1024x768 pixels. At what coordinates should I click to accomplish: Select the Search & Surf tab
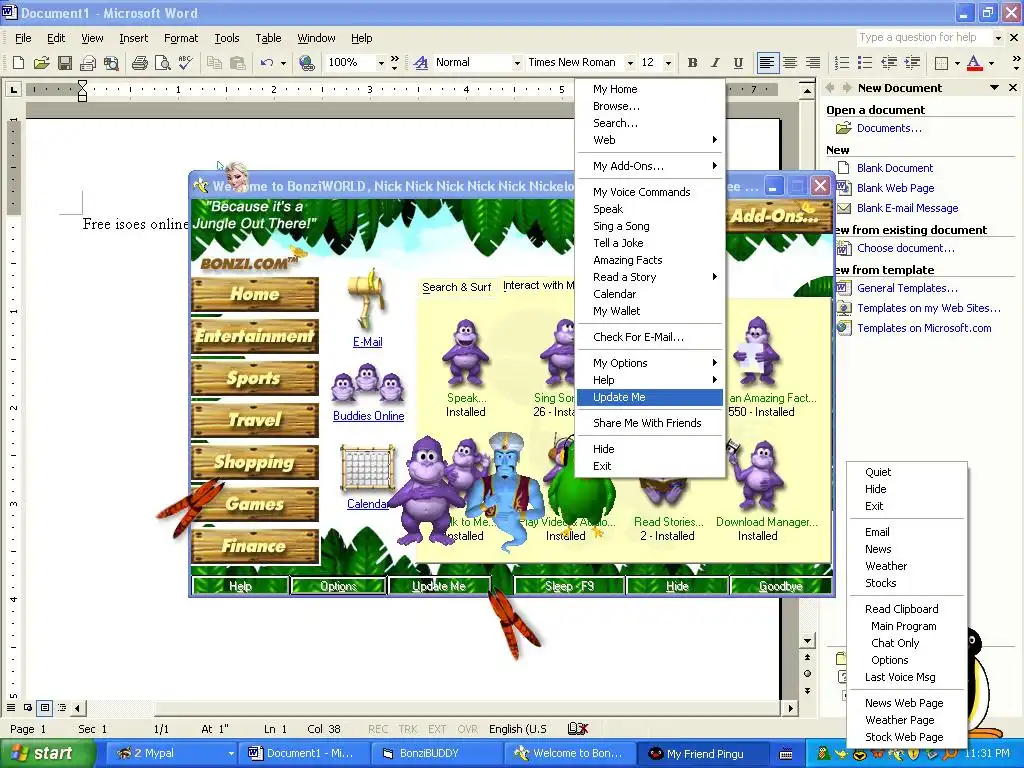456,287
